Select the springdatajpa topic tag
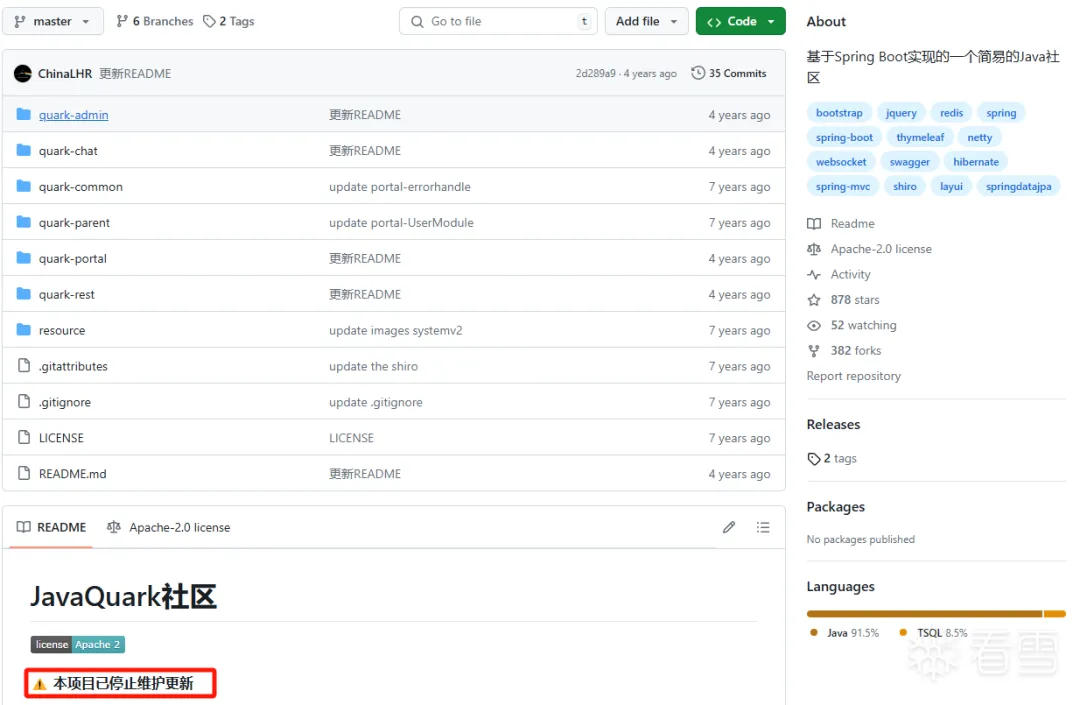 point(1018,186)
